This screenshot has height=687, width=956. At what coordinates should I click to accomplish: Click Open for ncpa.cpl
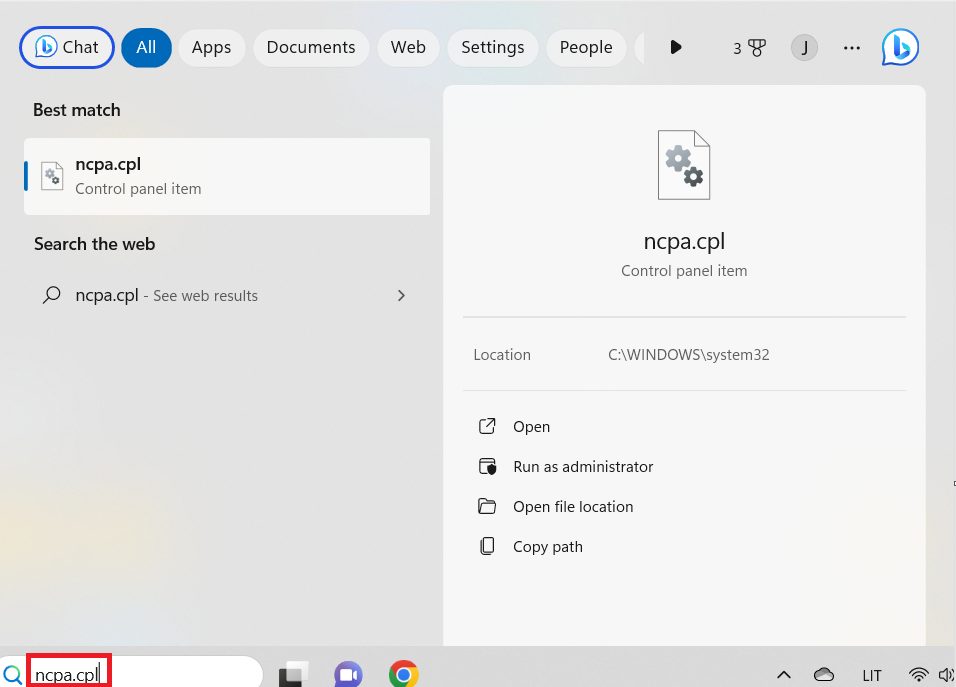[531, 427]
